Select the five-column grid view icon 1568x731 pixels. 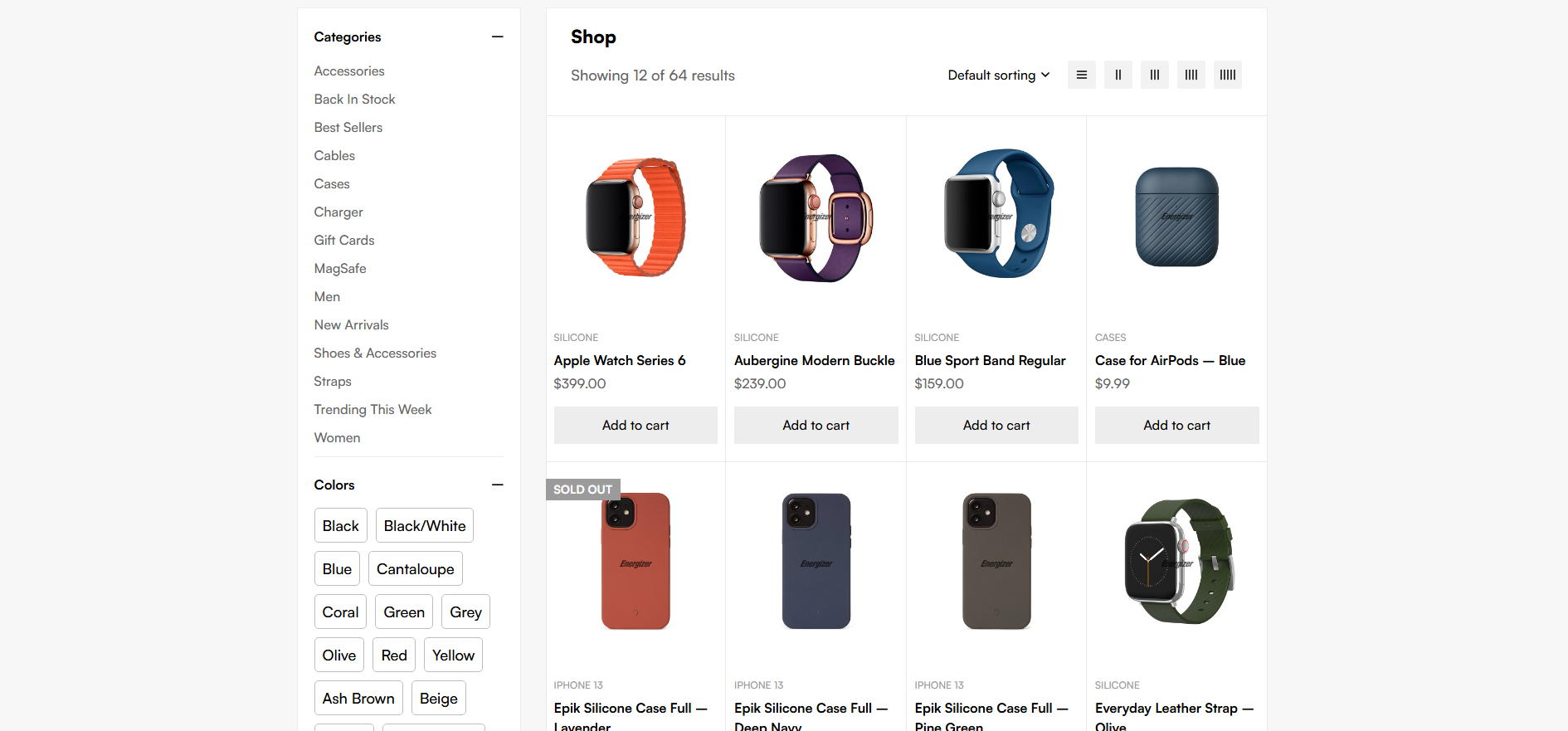tap(1227, 75)
